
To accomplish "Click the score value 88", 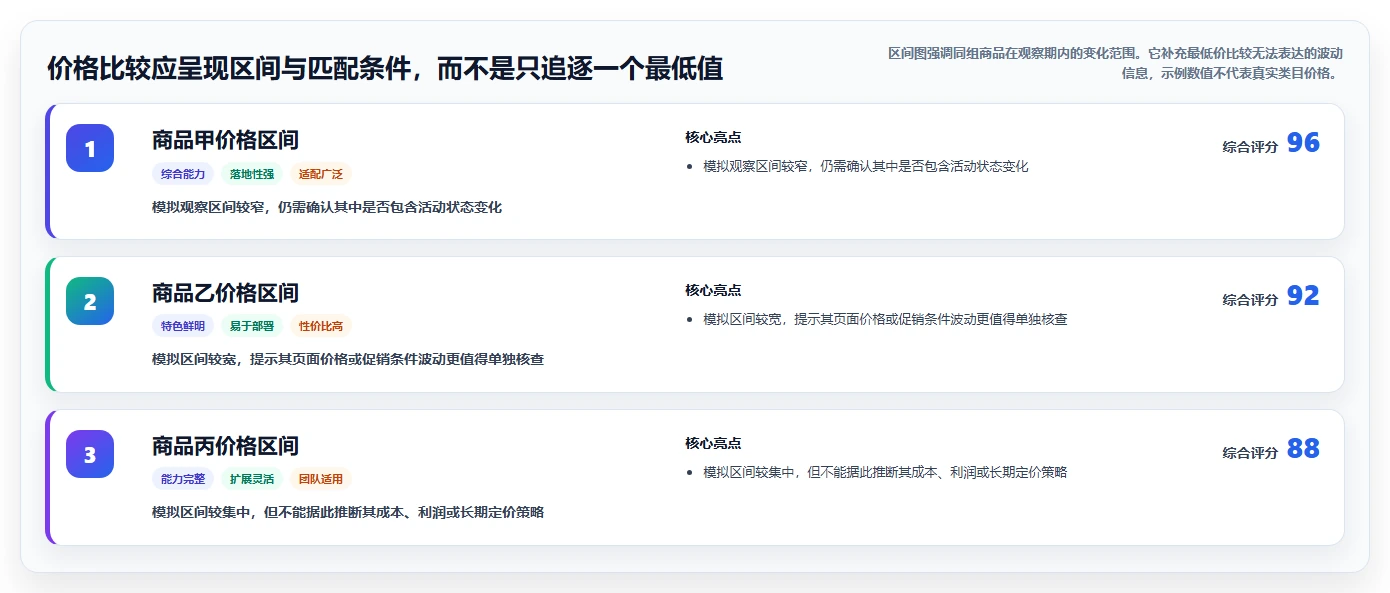I will click(x=1303, y=449).
